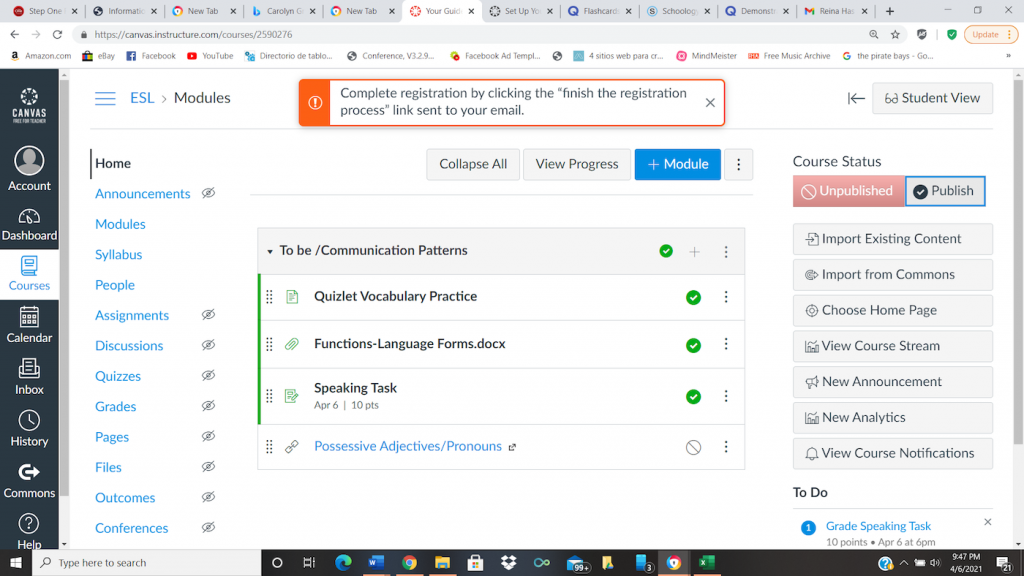Open the Calendar from the Canvas sidebar
The height and width of the screenshot is (576, 1024).
click(x=29, y=325)
